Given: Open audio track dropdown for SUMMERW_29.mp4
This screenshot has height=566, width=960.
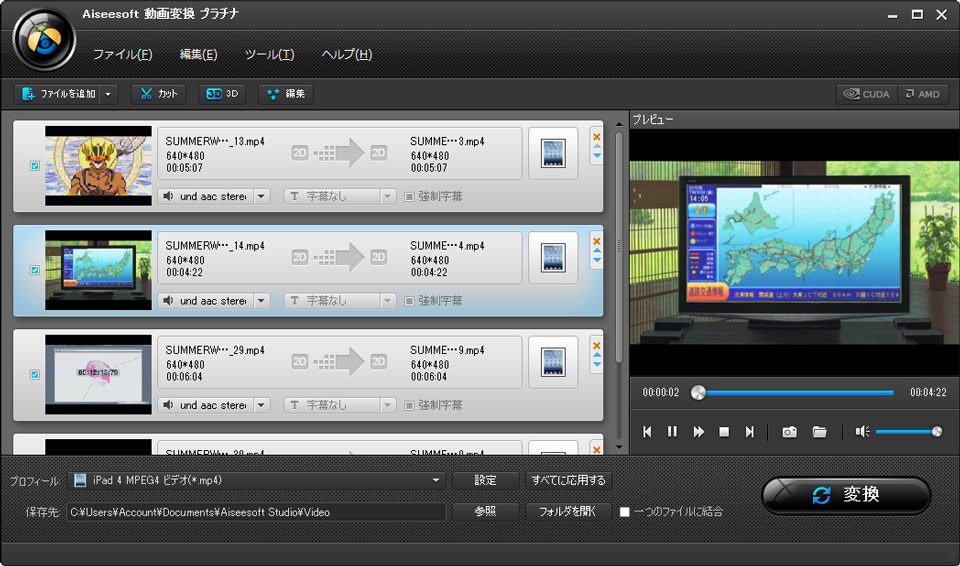Looking at the screenshot, I should click(261, 405).
